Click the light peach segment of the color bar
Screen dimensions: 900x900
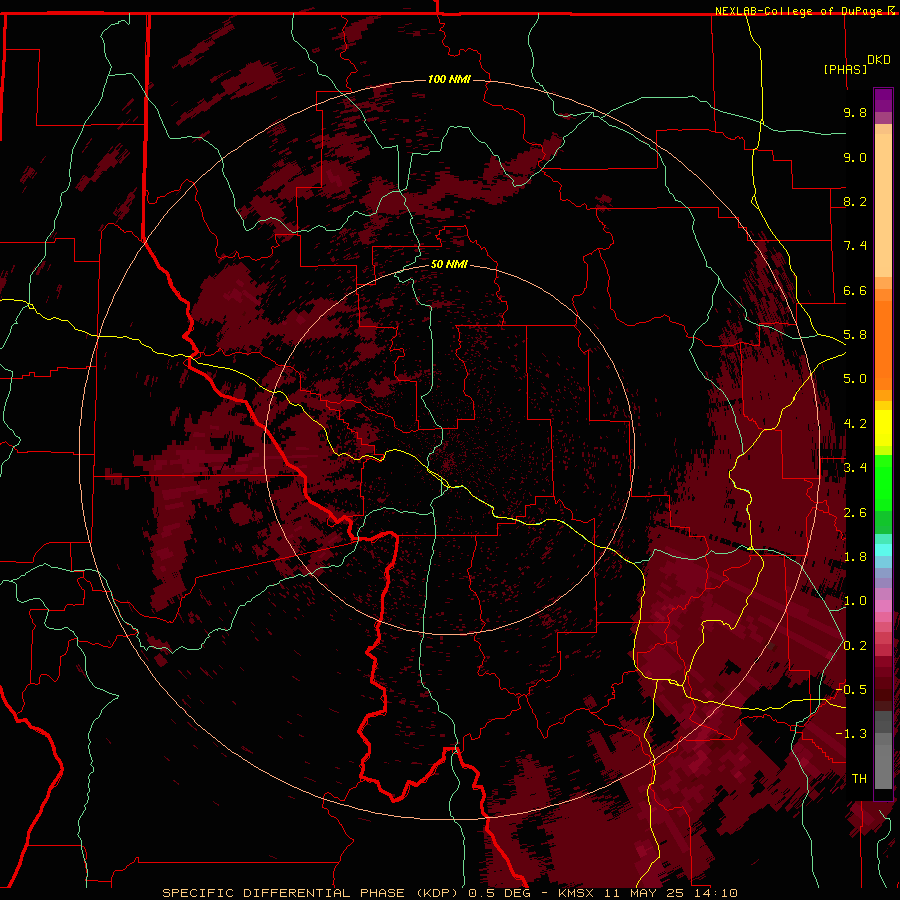click(883, 205)
